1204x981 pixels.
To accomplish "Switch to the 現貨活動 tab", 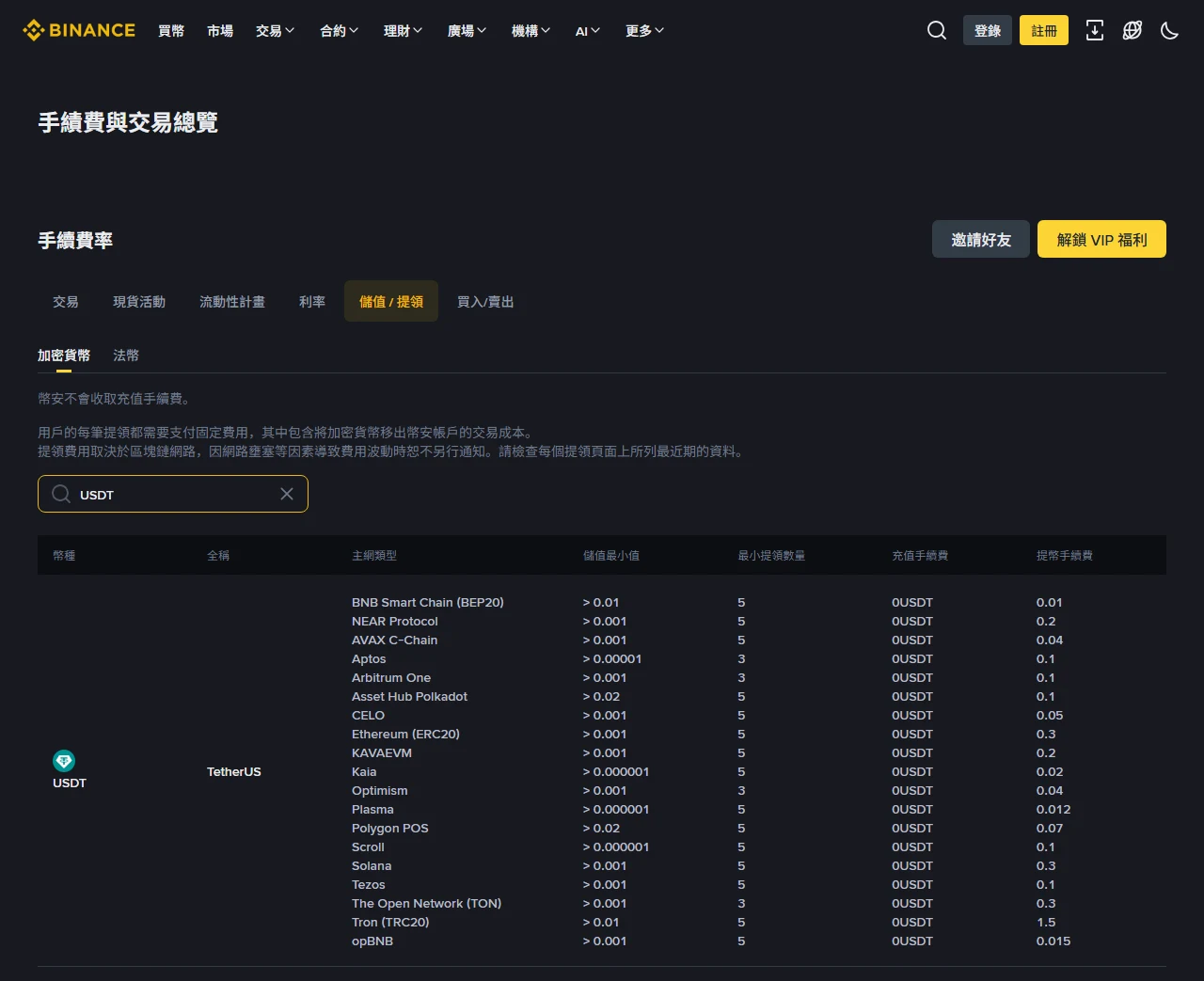I will (x=139, y=301).
